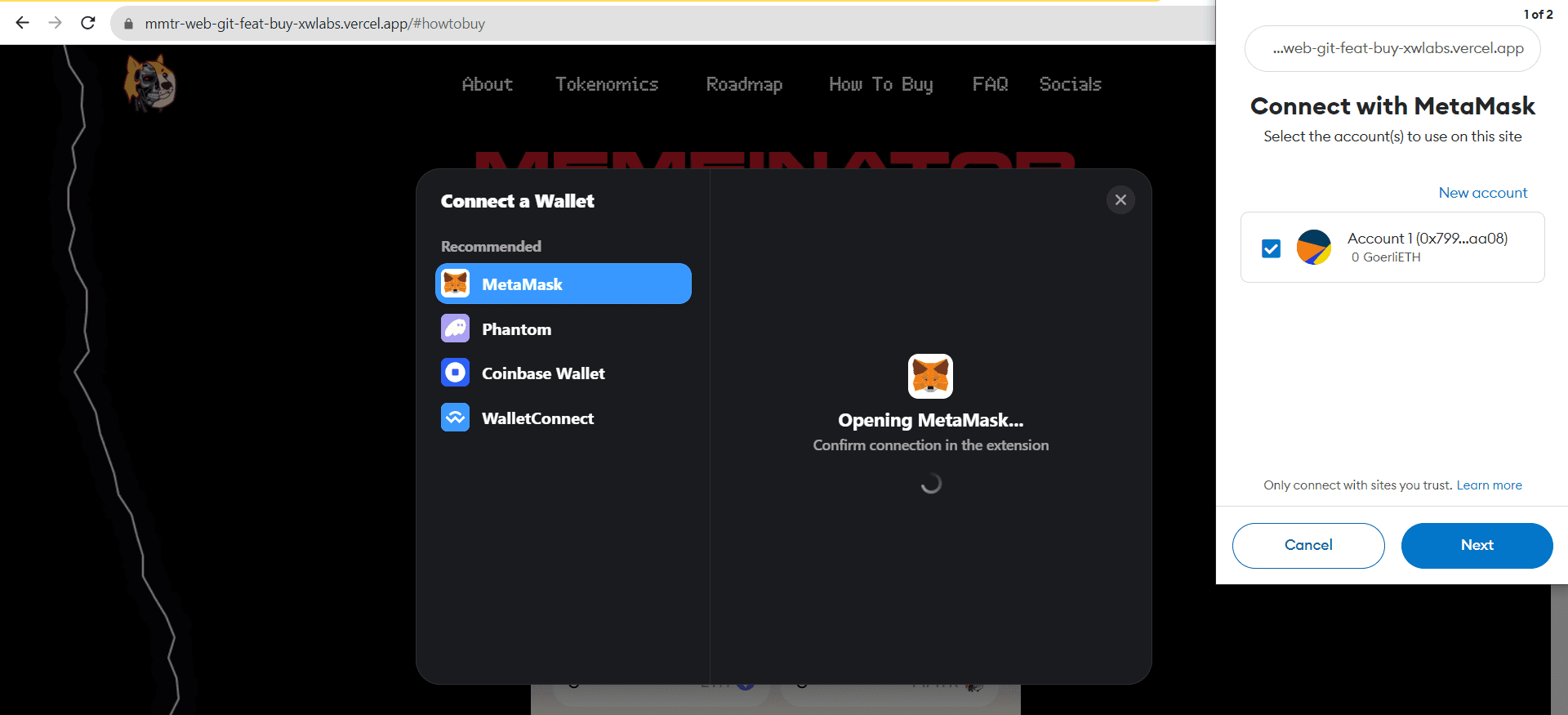Open the Learn more link

tap(1489, 485)
